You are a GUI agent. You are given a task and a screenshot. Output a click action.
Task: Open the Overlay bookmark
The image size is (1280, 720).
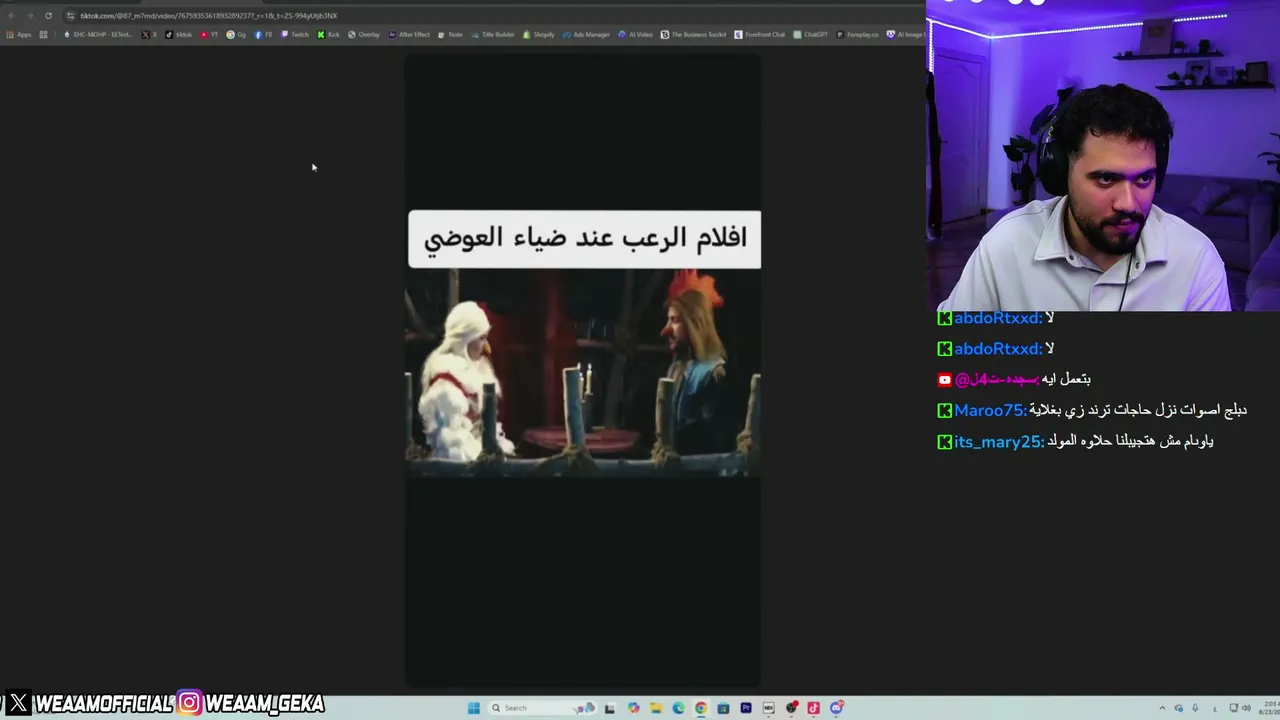[364, 35]
